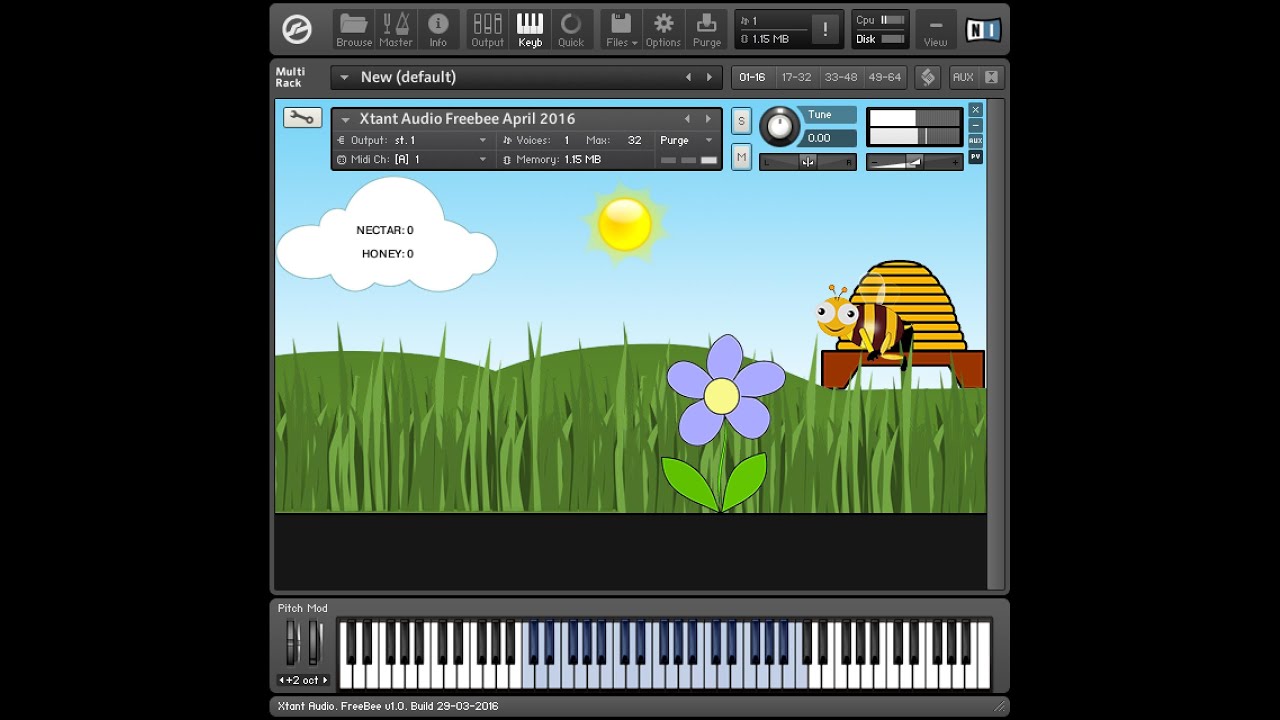This screenshot has width=1280, height=720.
Task: Click the NECTAR: 0 counter
Action: [x=385, y=230]
